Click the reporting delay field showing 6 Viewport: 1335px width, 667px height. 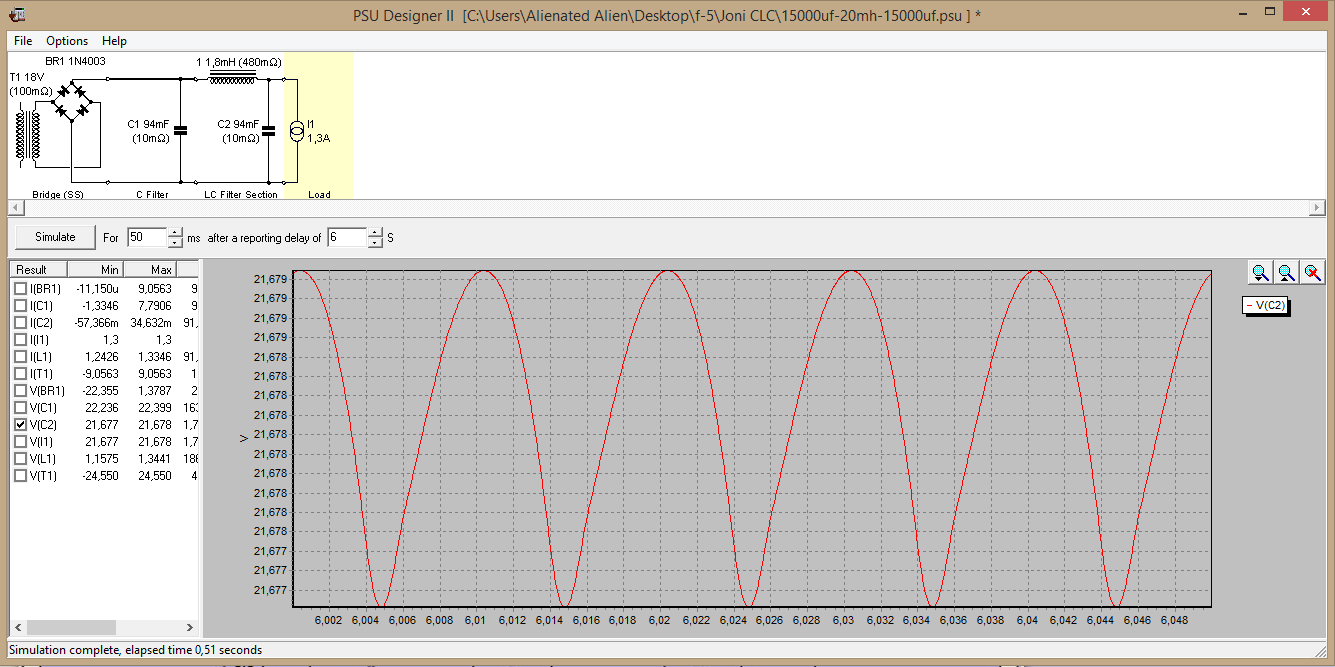[x=347, y=238]
